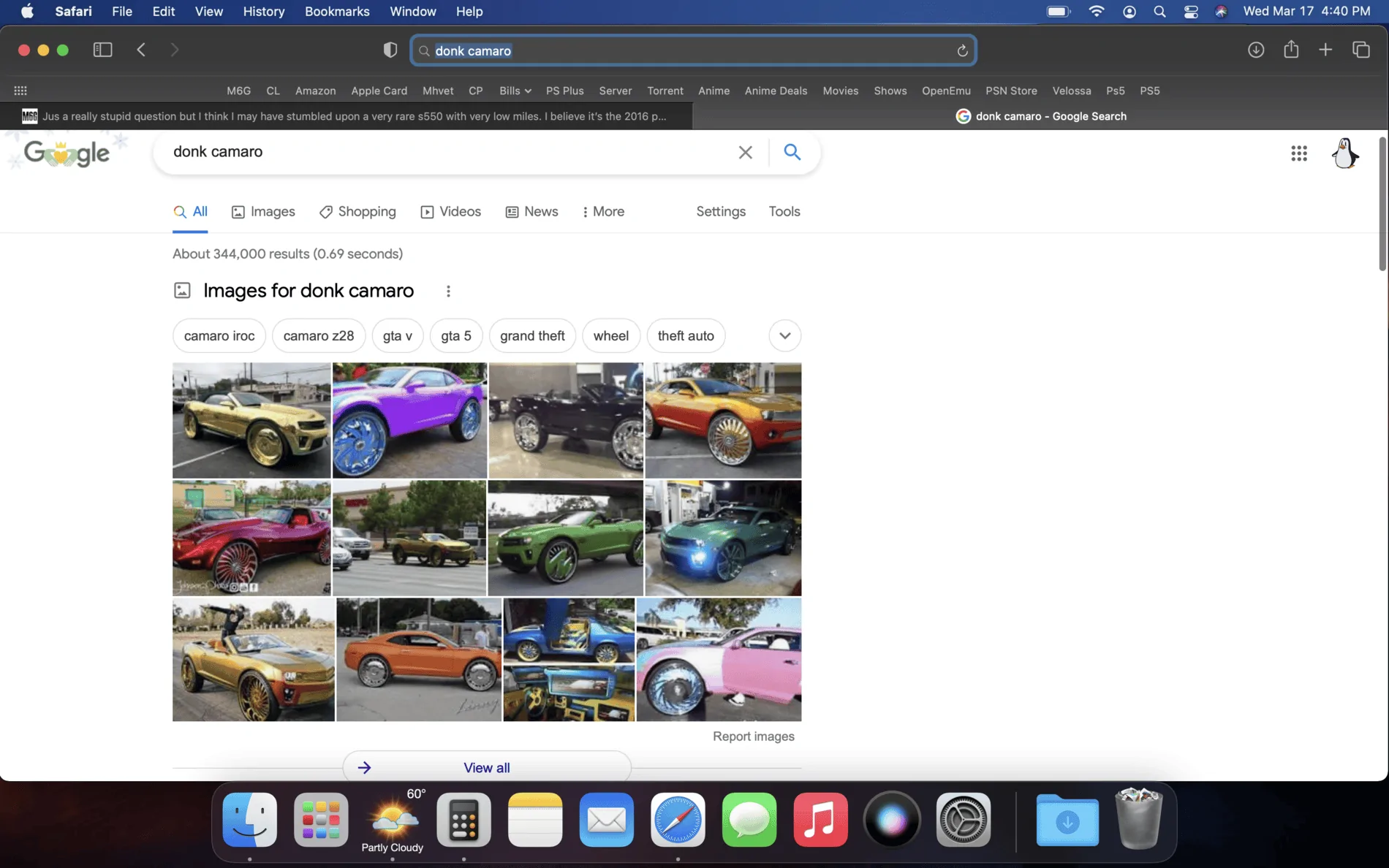The image size is (1389, 868).
Task: Switch to the Images search tab
Action: point(263,211)
